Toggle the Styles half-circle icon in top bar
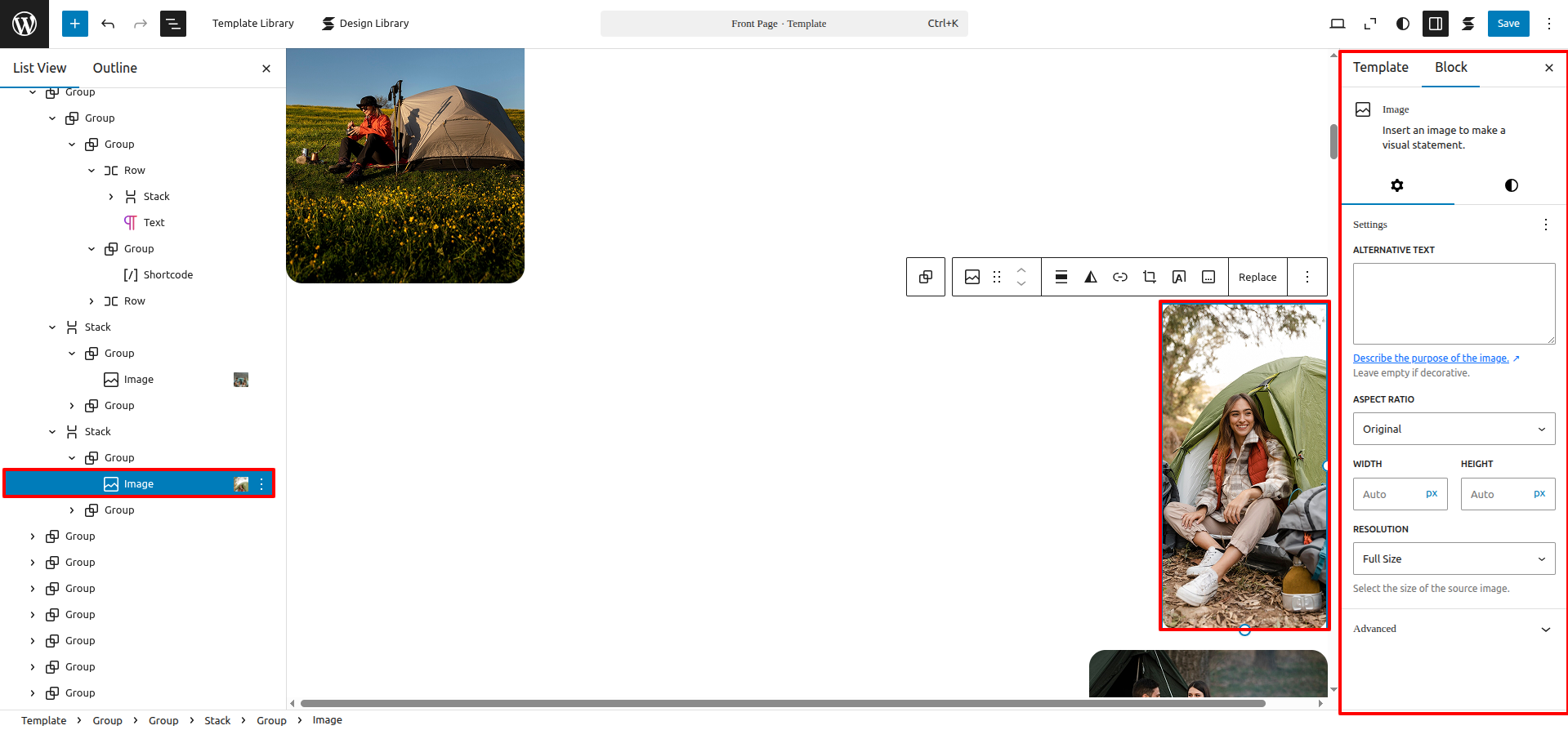1568x730 pixels. pyautogui.click(x=1402, y=24)
